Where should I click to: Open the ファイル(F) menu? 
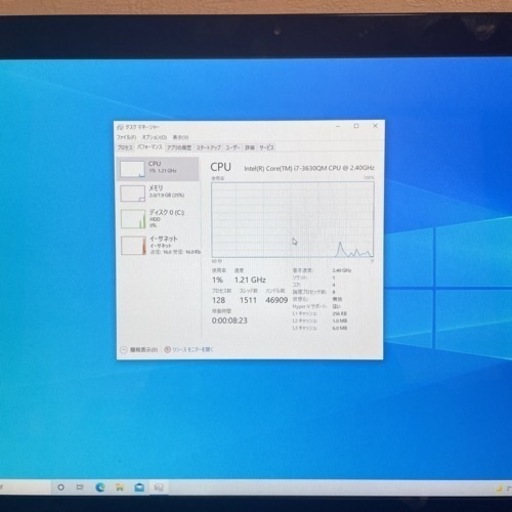click(126, 137)
